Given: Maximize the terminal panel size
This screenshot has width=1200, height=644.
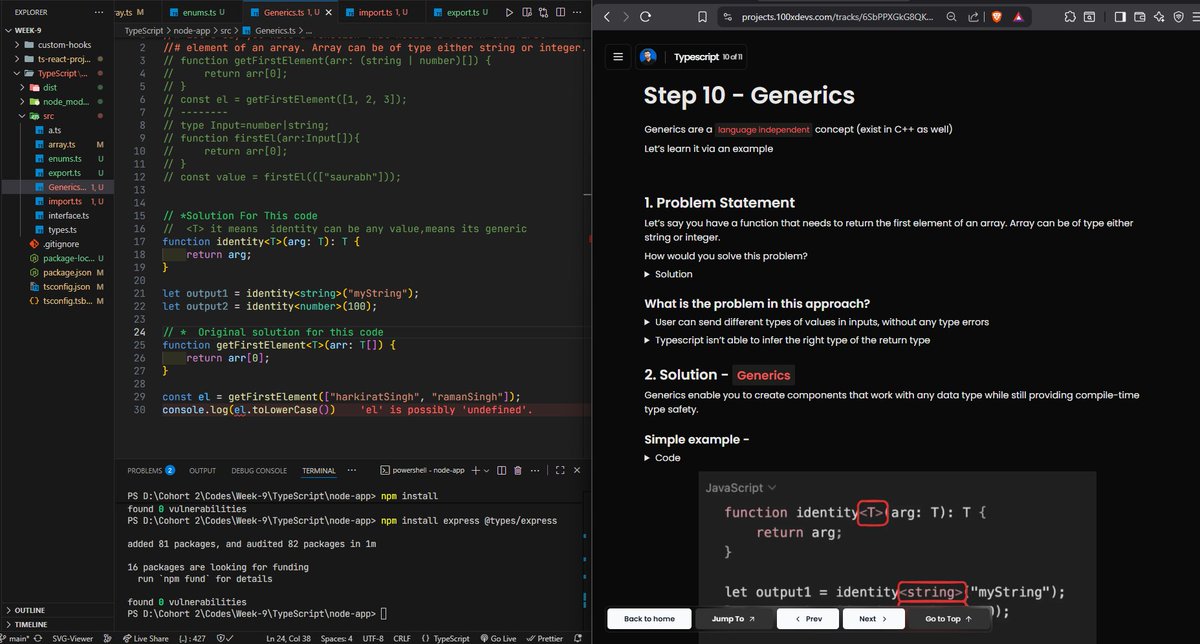Looking at the screenshot, I should pyautogui.click(x=561, y=470).
